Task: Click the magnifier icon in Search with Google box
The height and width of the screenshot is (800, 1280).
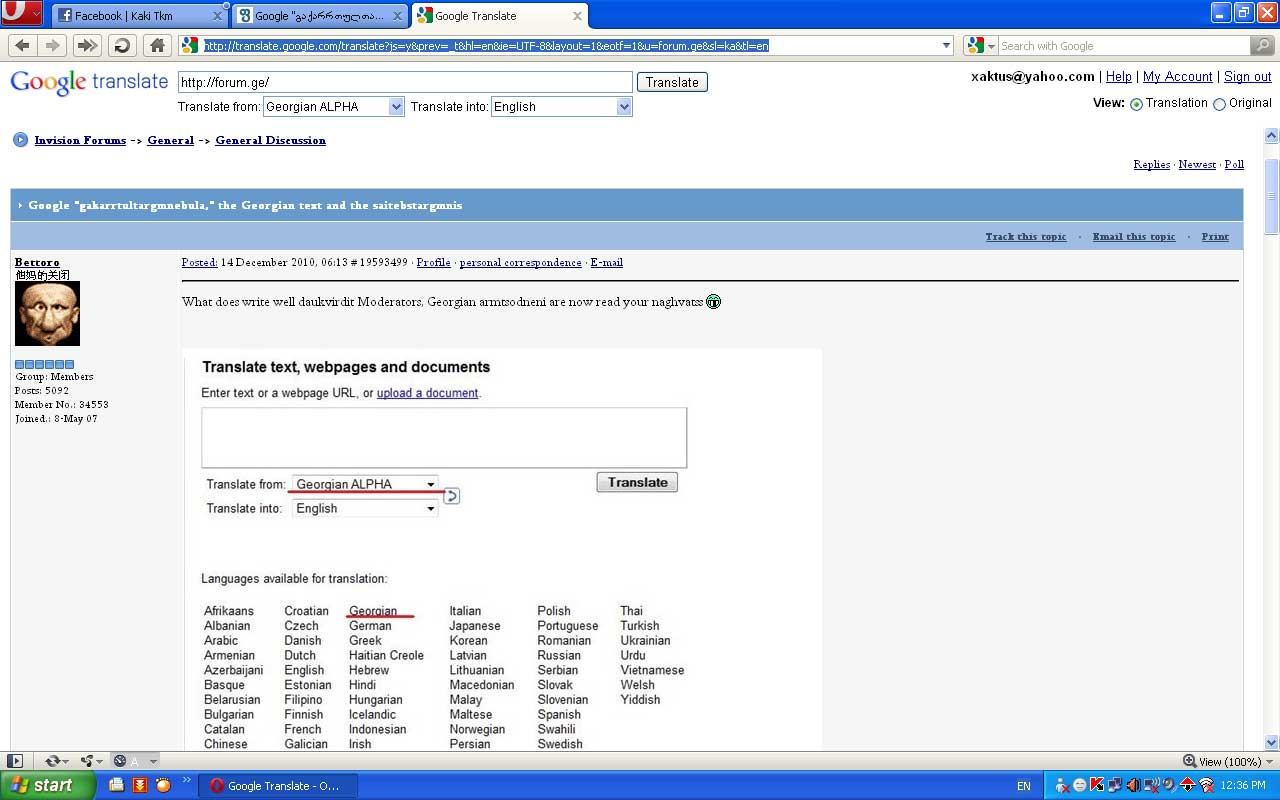Action: (1262, 45)
